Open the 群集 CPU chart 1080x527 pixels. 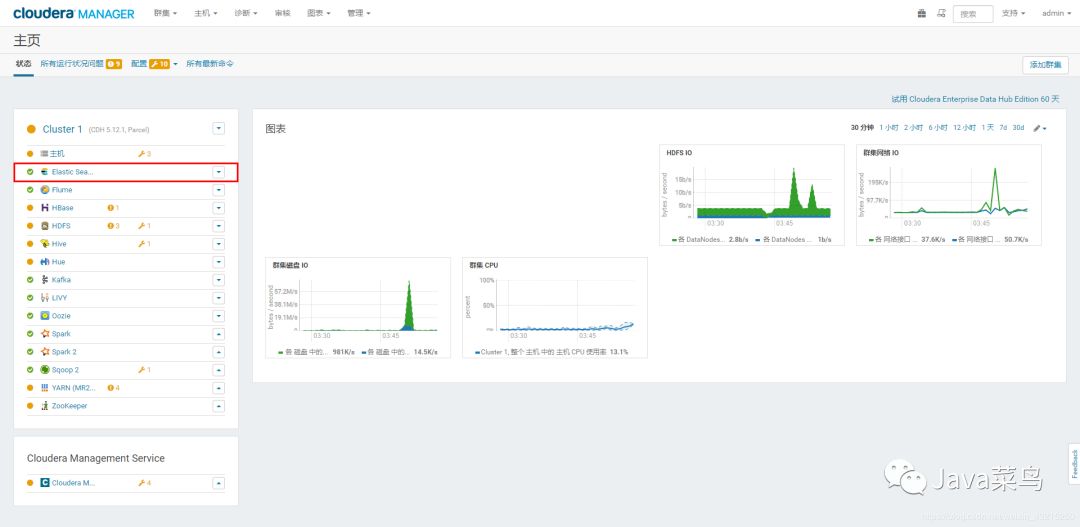(x=554, y=308)
